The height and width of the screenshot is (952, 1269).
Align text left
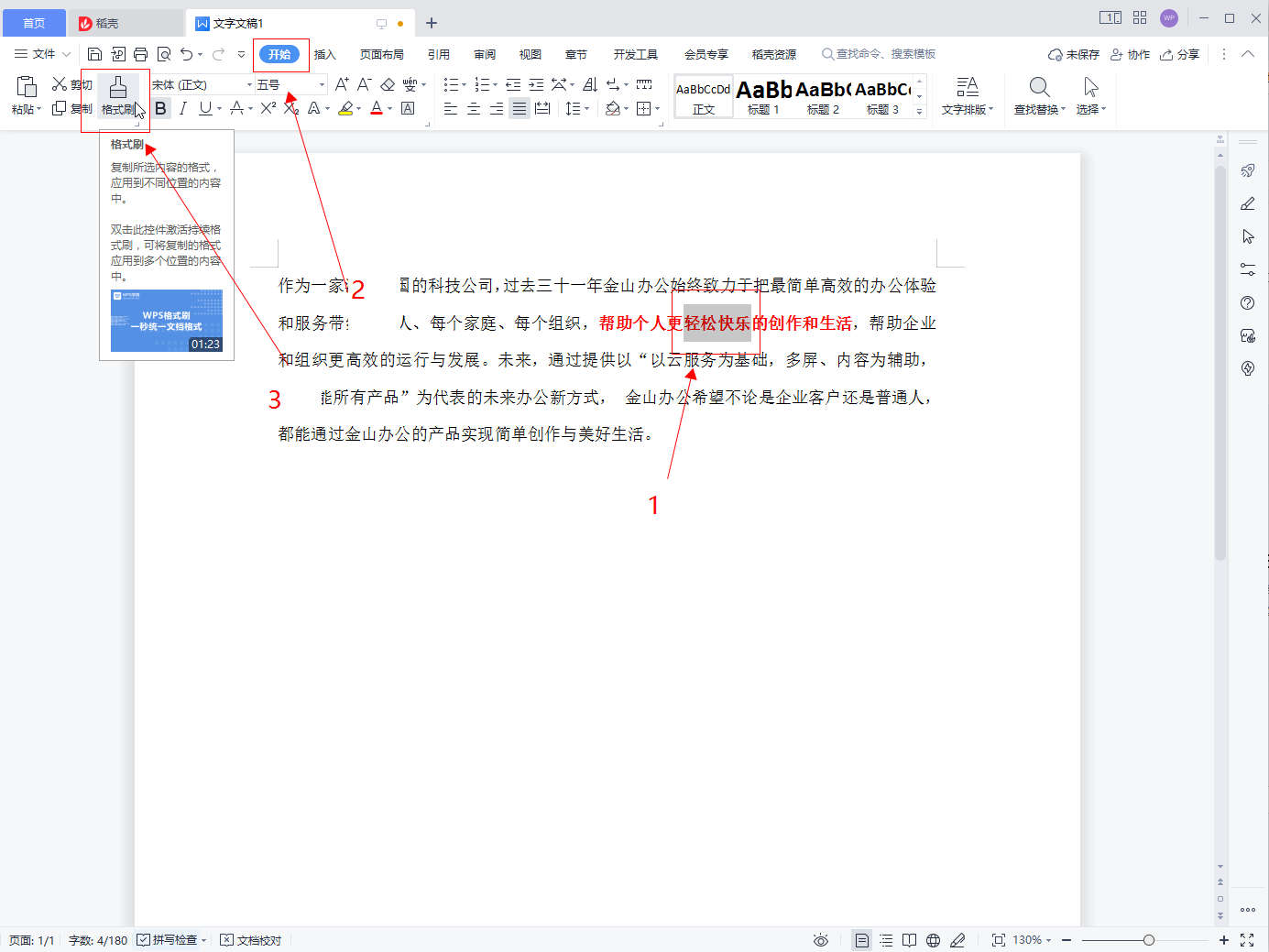[451, 108]
